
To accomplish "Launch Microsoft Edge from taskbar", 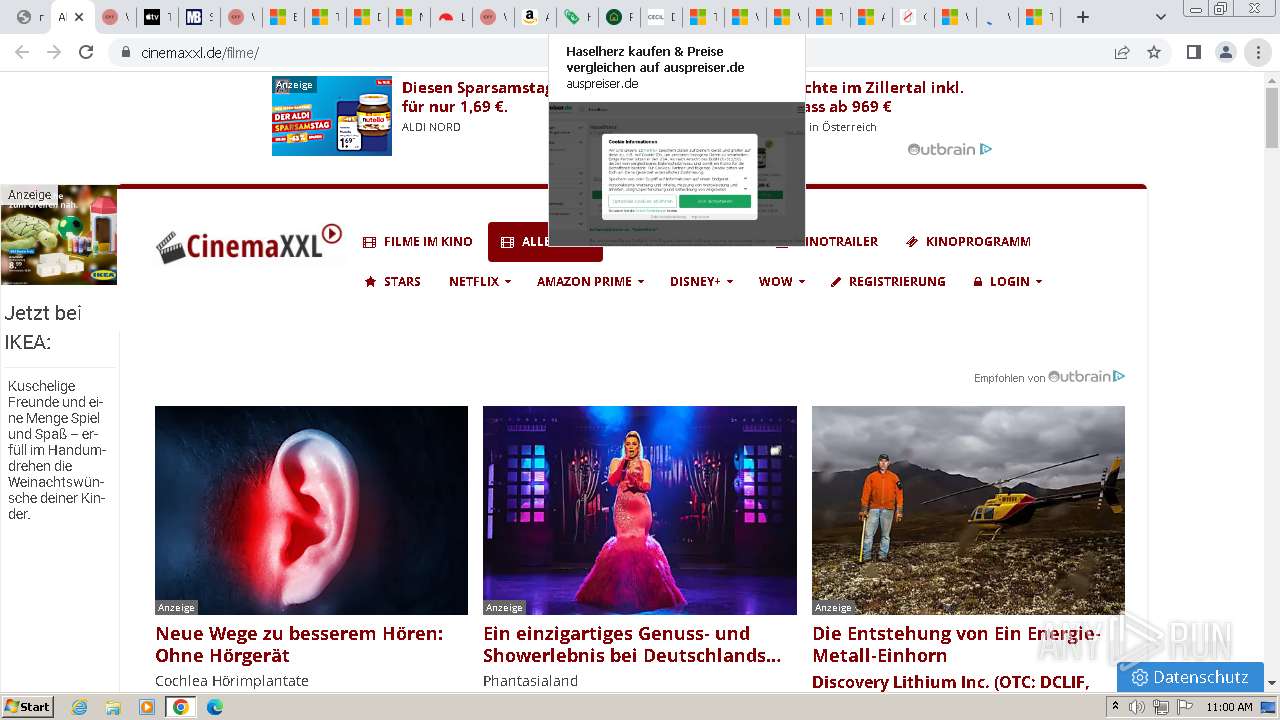I will click(x=215, y=707).
